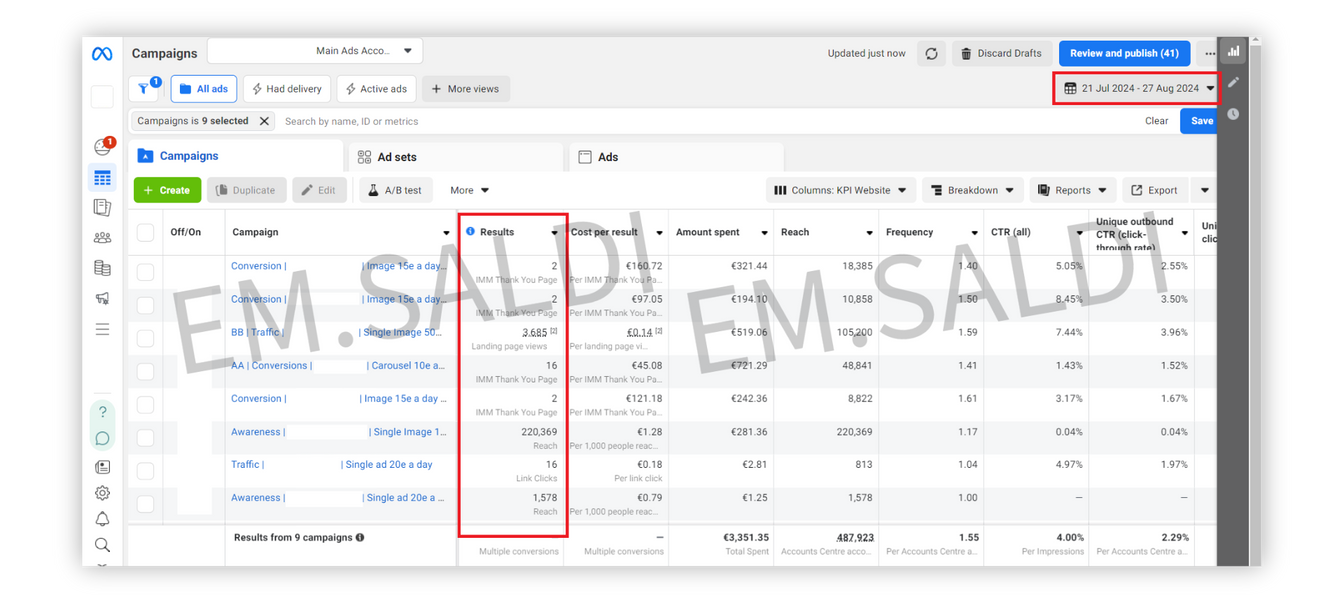Click the three-dot more options button
Viewport: 1344px width, 603px height.
point(1210,53)
